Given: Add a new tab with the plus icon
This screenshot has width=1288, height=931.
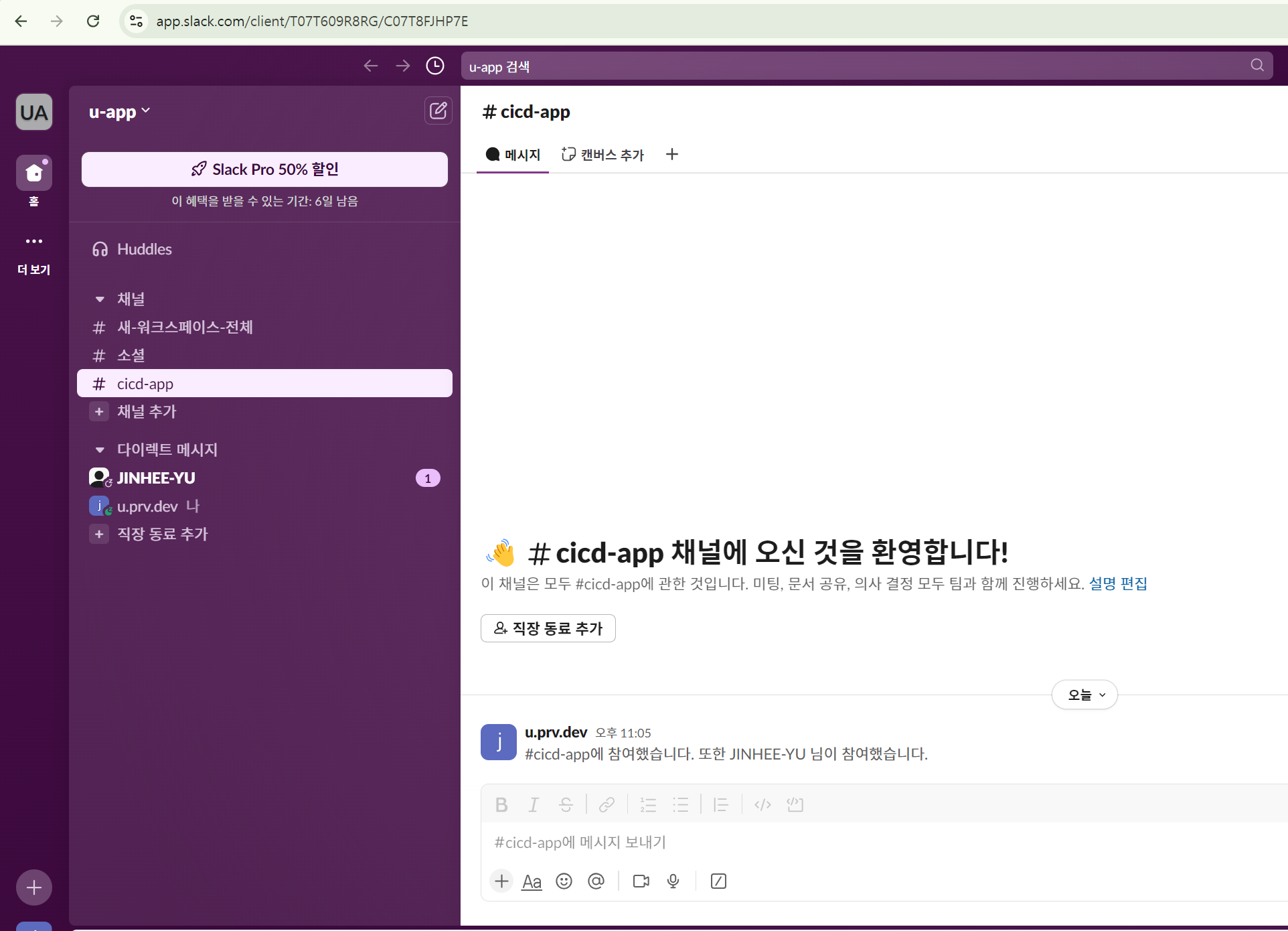Looking at the screenshot, I should (x=672, y=155).
